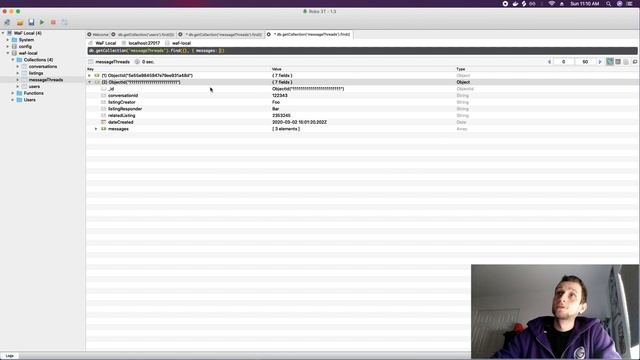Expand the conversations collection
This screenshot has width=640, height=360.
tap(18, 67)
